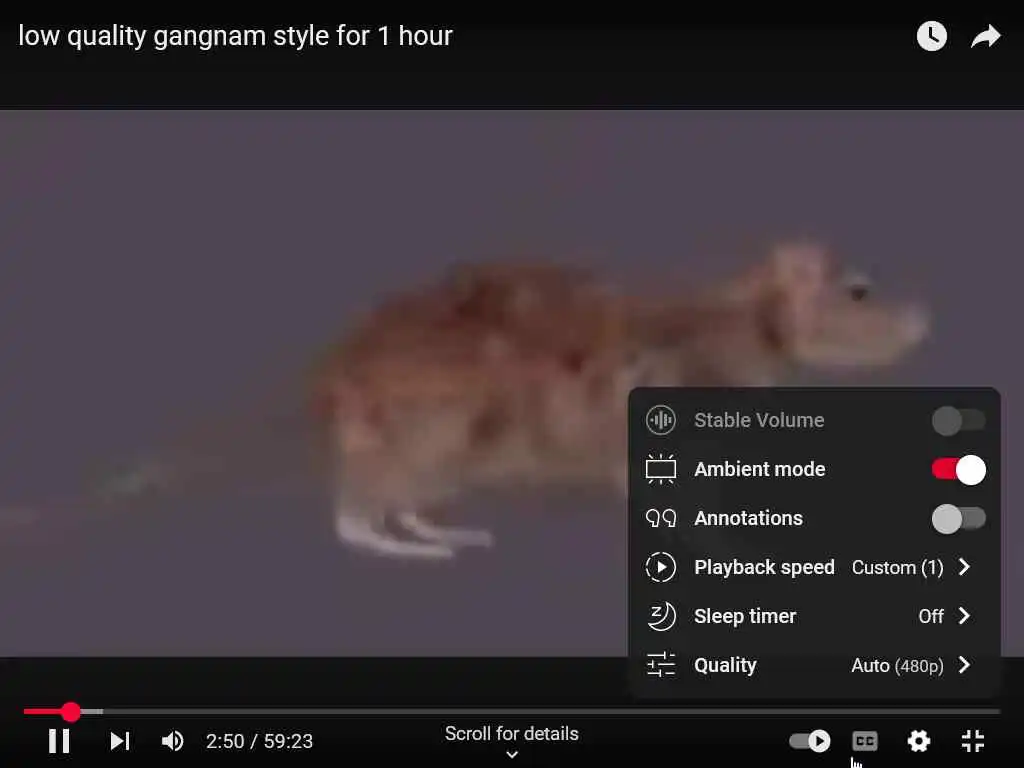Click the Ambient mode label
This screenshot has height=768, width=1024.
point(760,469)
